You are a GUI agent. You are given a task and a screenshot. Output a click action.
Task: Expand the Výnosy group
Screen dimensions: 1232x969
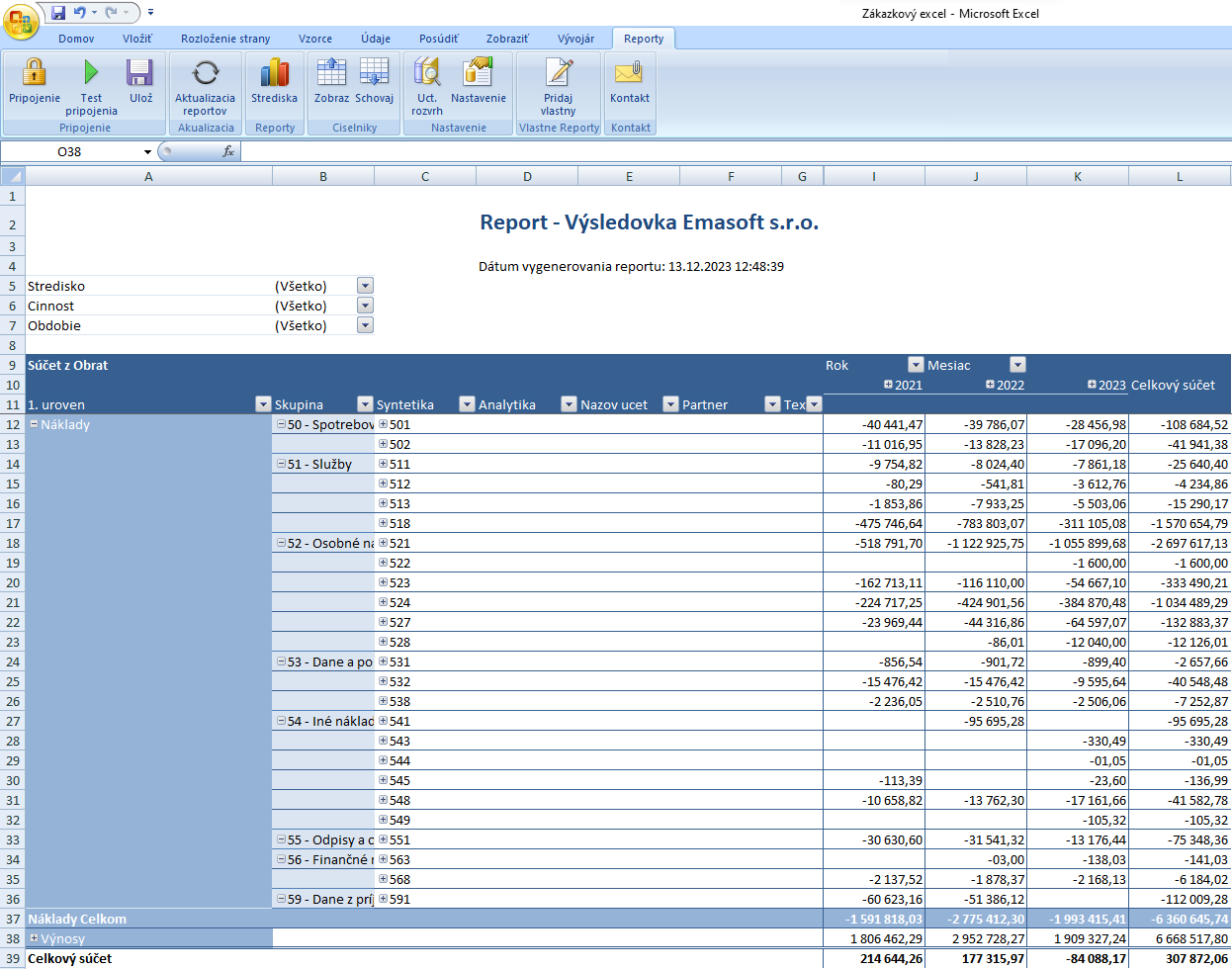tap(34, 938)
